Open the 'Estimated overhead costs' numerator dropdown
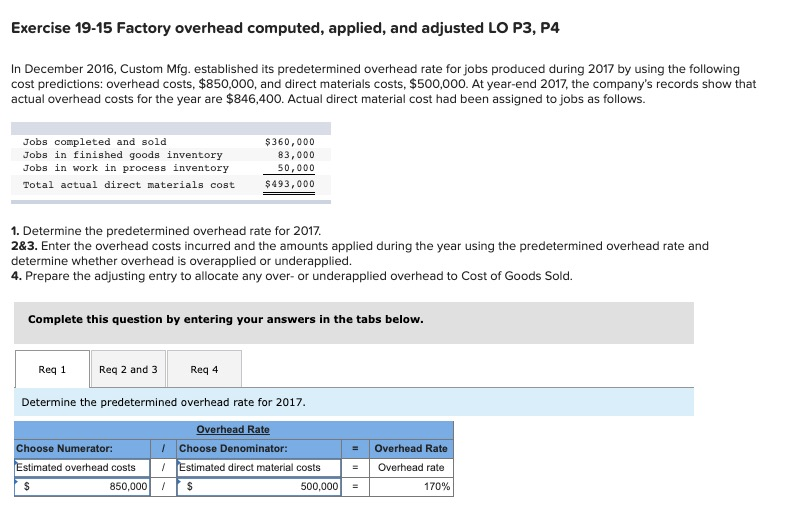 pyautogui.click(x=82, y=467)
